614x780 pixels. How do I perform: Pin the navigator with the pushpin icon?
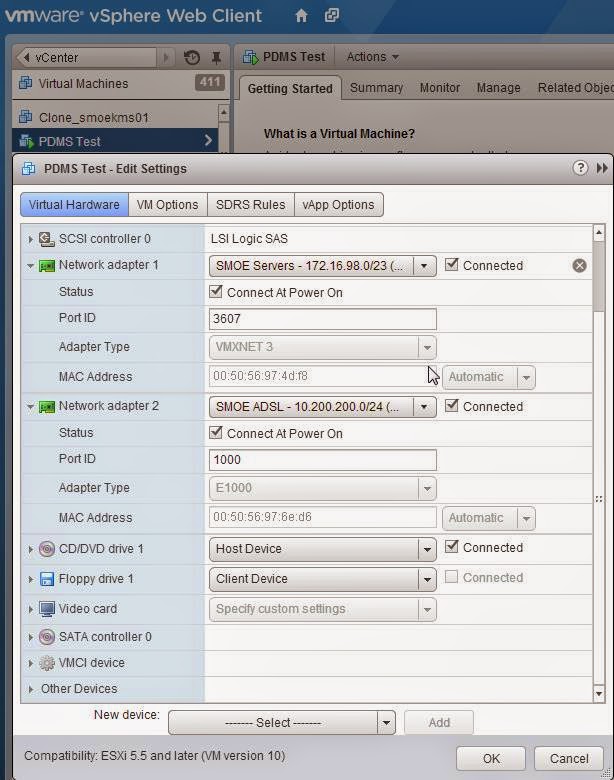(x=216, y=58)
